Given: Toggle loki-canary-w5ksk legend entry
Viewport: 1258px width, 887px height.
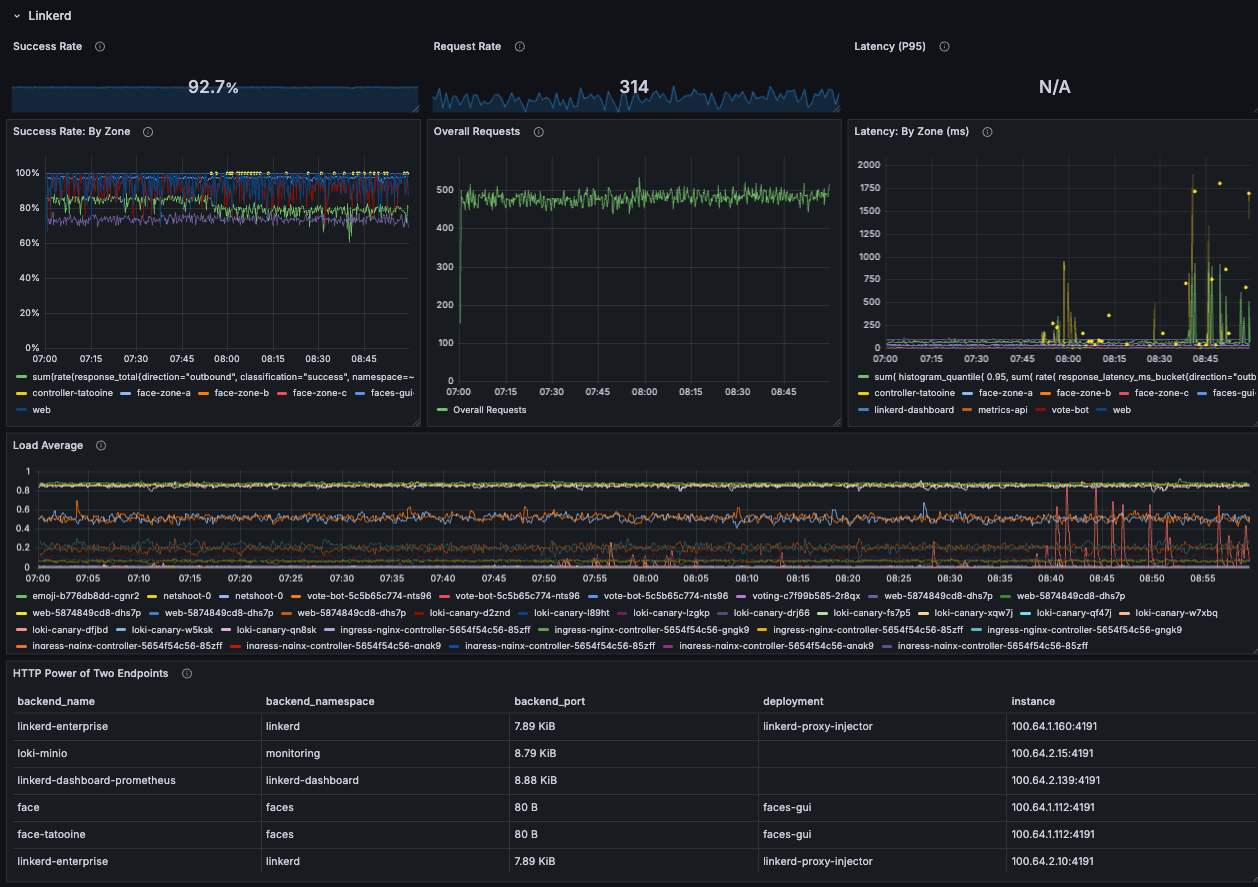Looking at the screenshot, I should pos(173,630).
